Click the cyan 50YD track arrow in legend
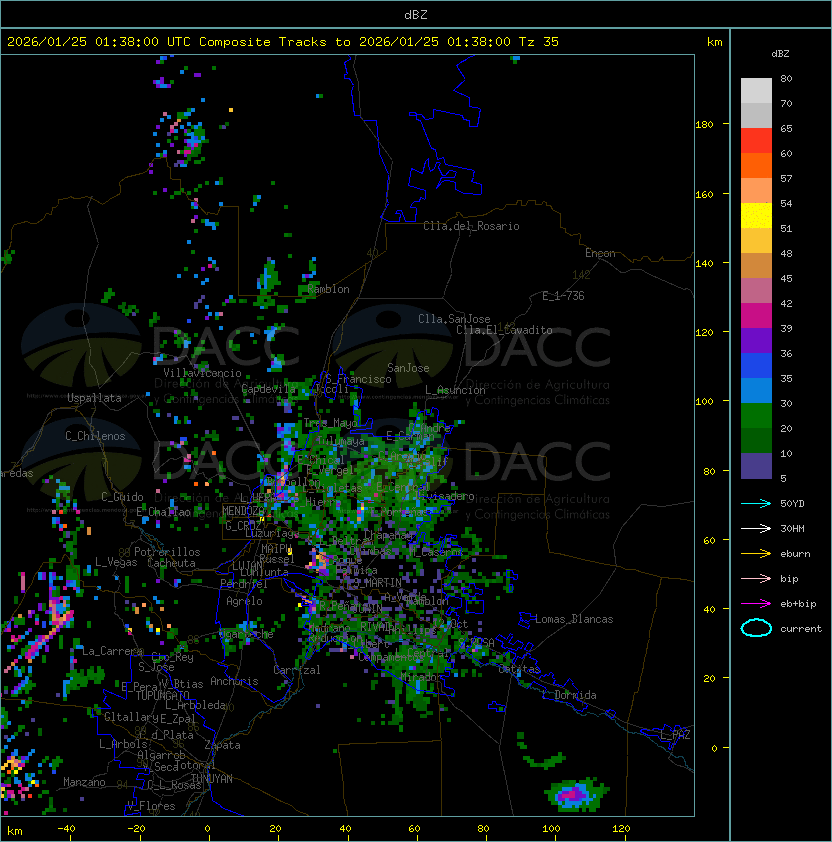This screenshot has height=842, width=832. click(x=756, y=503)
